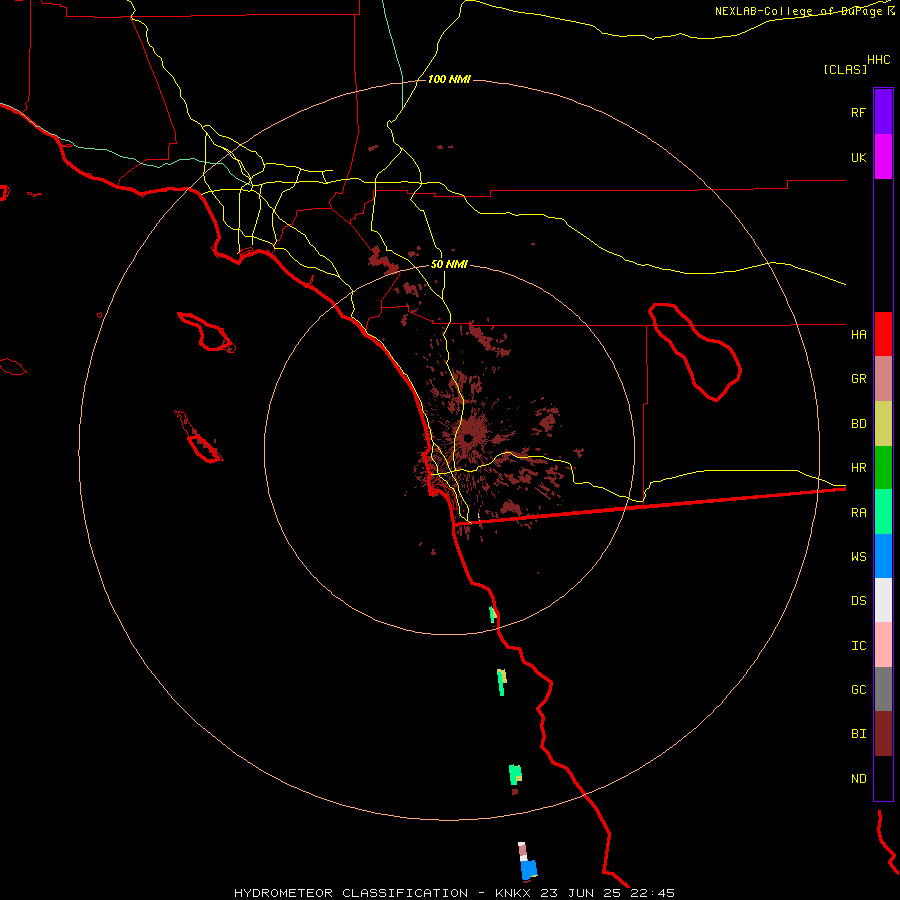Viewport: 900px width, 900px height.
Task: Click the 'ND' legend label
Action: (859, 779)
